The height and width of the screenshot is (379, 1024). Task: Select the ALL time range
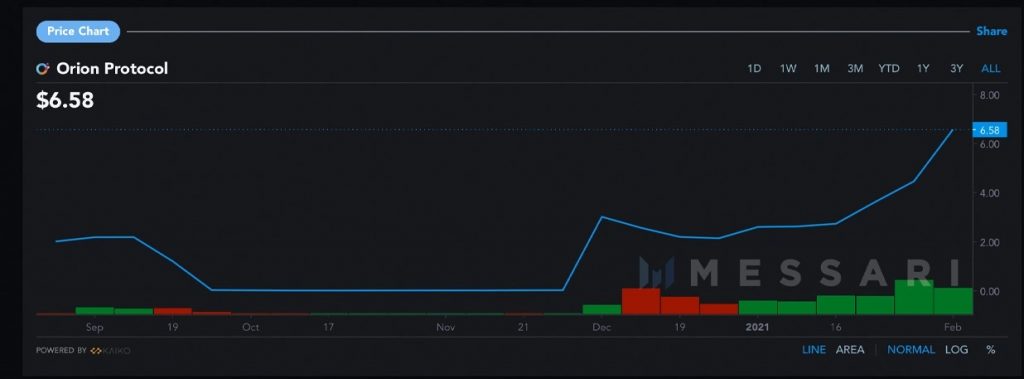click(x=991, y=69)
